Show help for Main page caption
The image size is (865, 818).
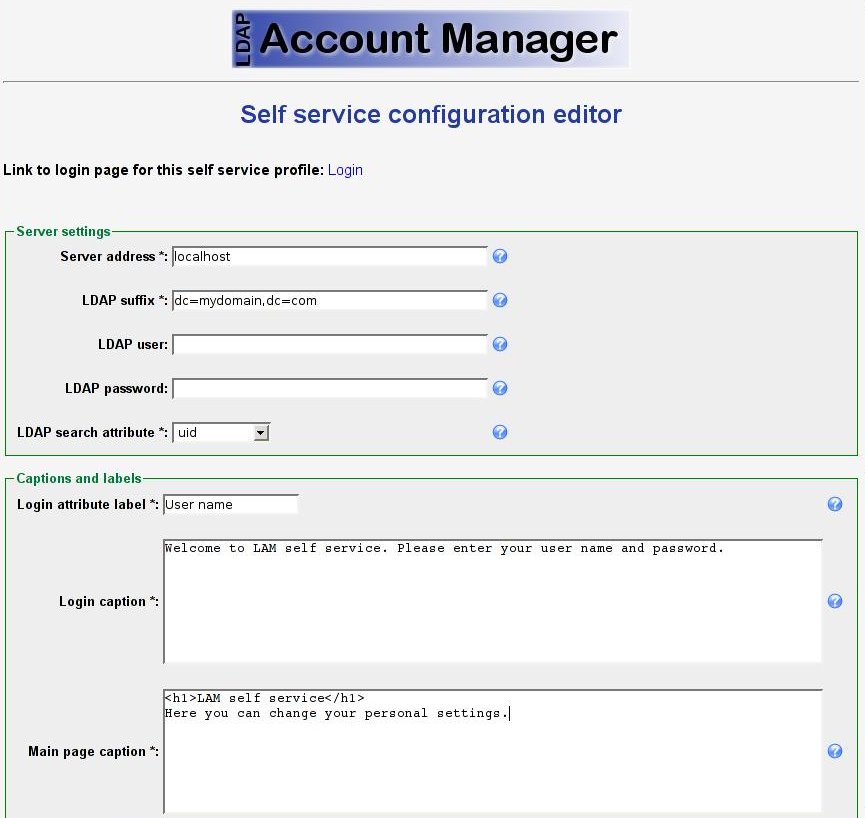835,751
